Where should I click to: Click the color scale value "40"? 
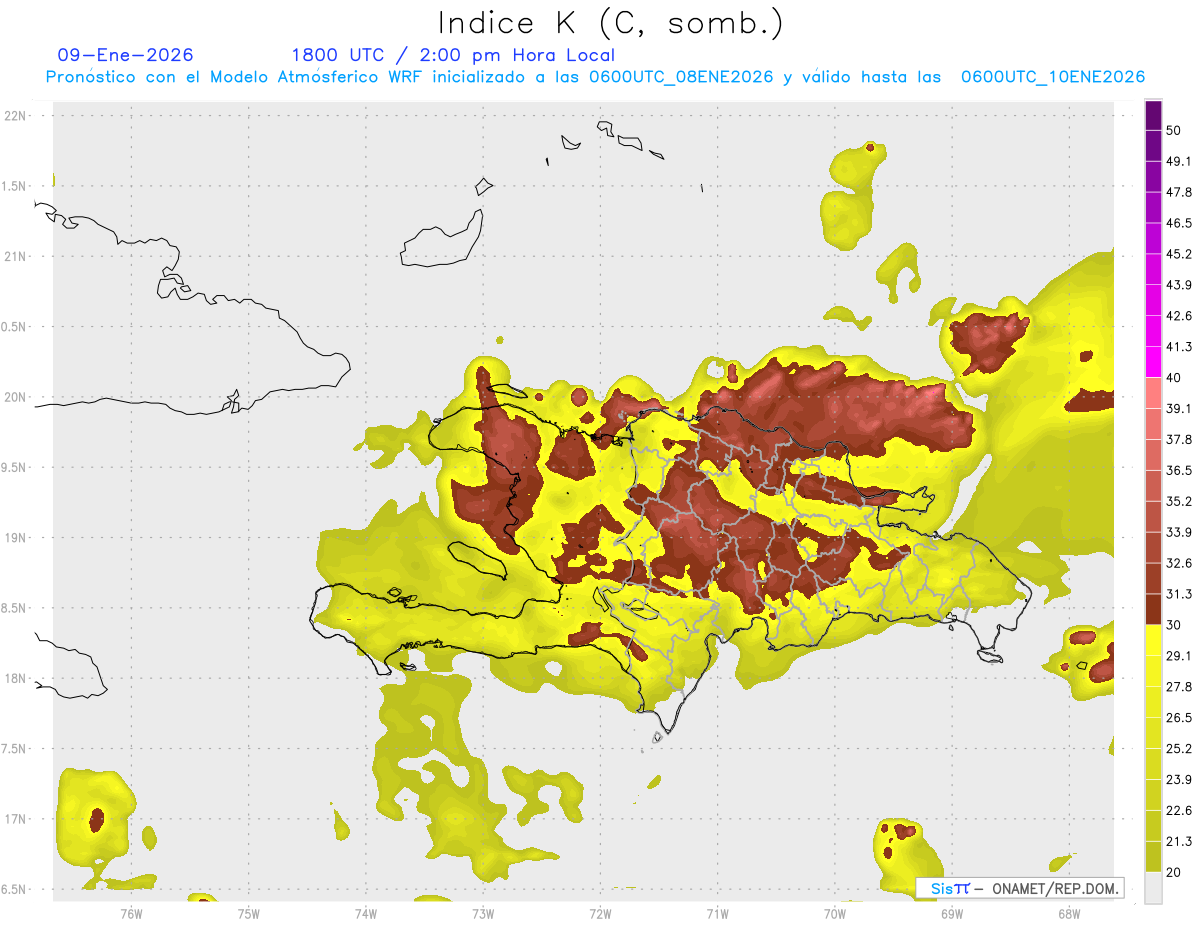pyautogui.click(x=1174, y=378)
